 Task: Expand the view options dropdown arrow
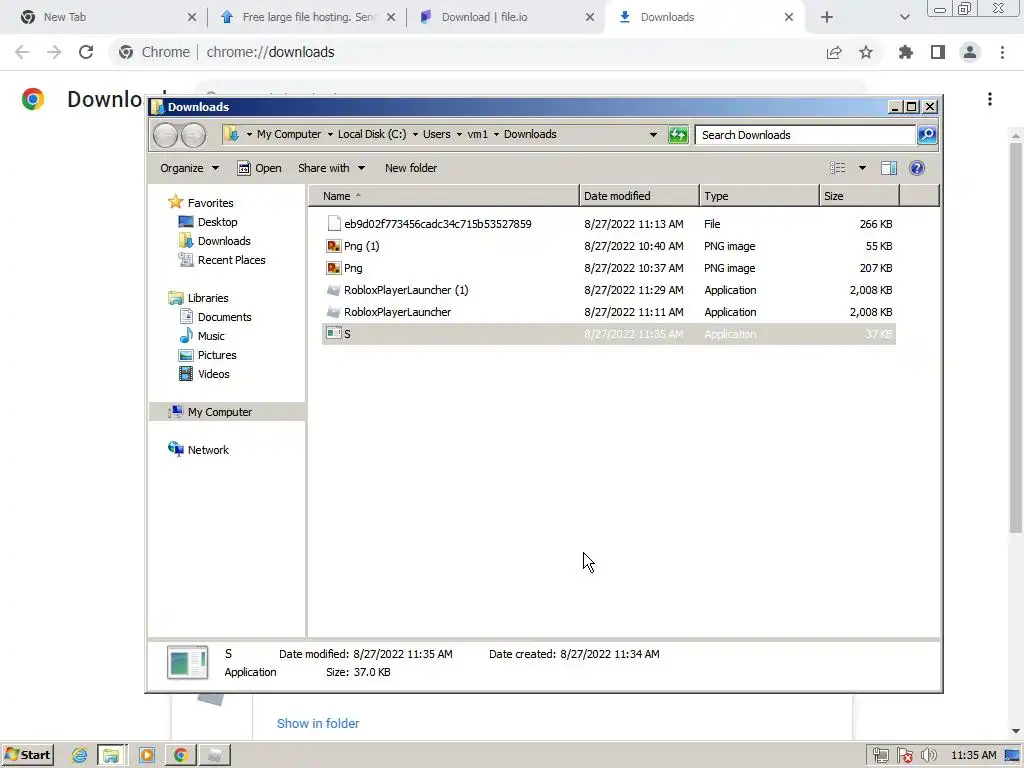click(x=862, y=168)
